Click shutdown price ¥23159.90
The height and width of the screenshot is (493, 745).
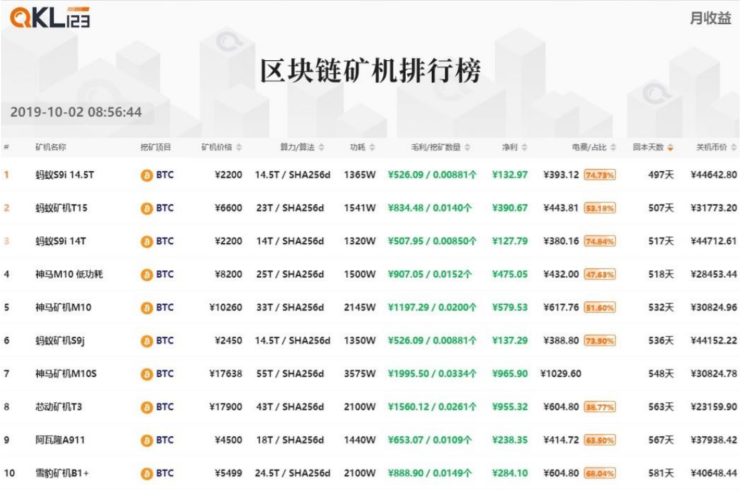[714, 407]
